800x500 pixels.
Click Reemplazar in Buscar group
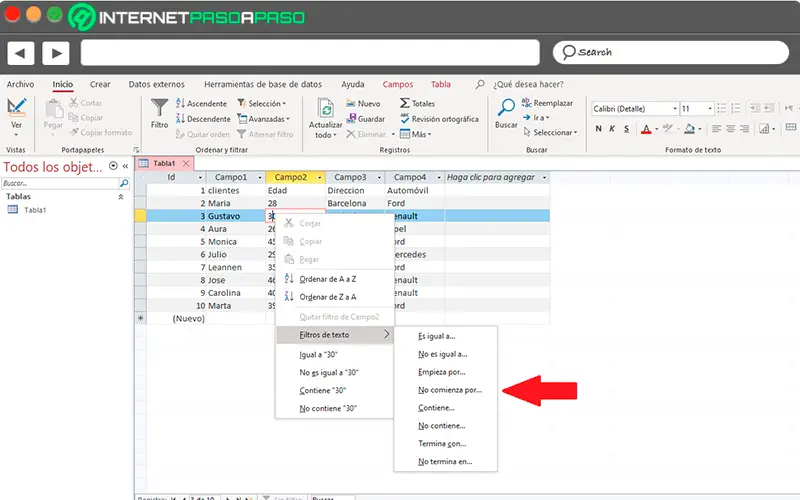[x=547, y=103]
